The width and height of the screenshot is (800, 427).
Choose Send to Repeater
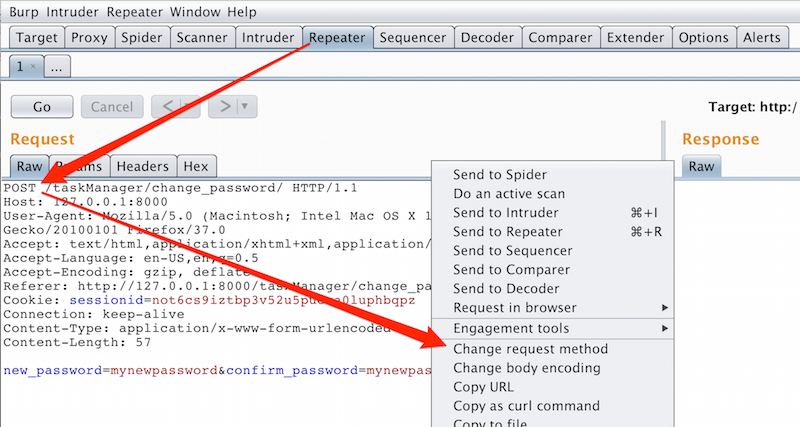pos(552,232)
